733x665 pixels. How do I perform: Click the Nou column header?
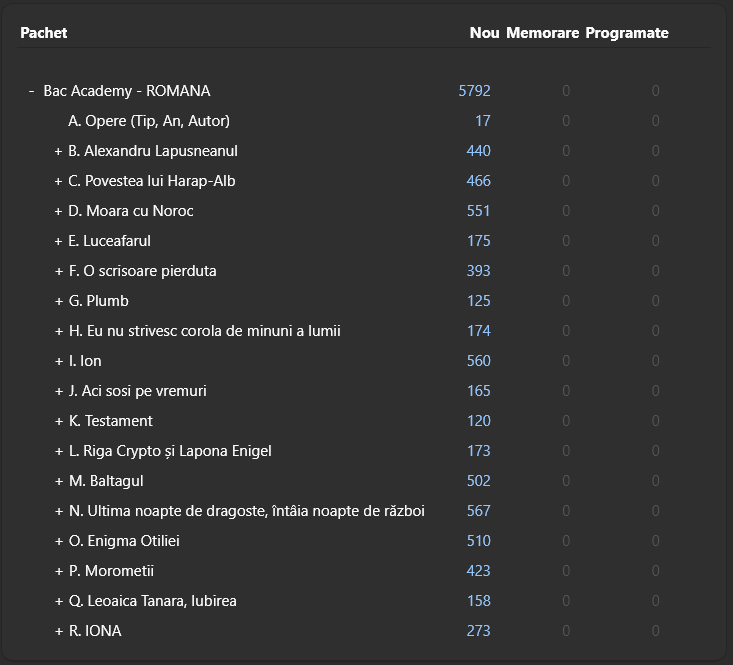point(484,33)
